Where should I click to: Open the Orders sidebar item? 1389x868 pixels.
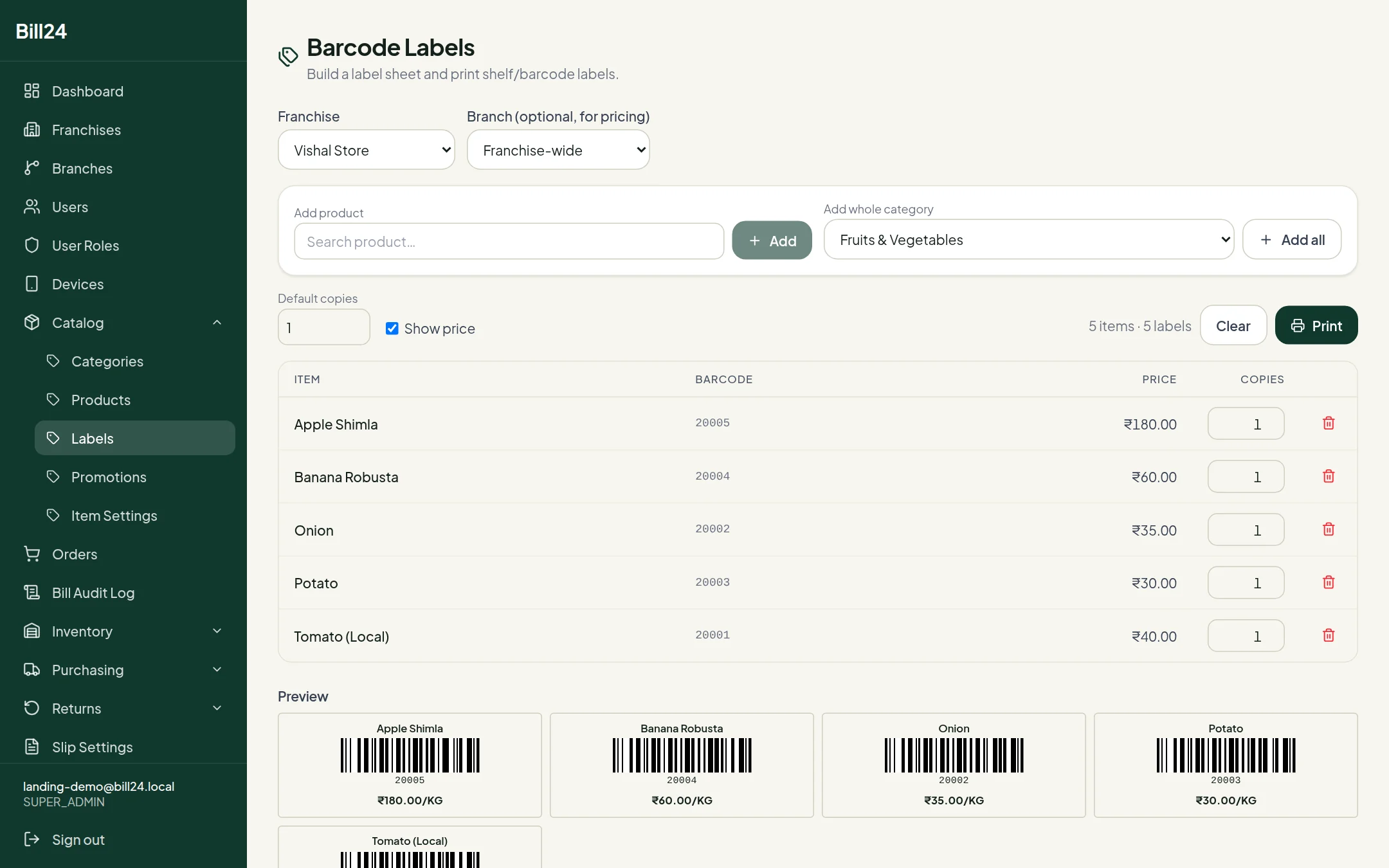click(x=123, y=554)
